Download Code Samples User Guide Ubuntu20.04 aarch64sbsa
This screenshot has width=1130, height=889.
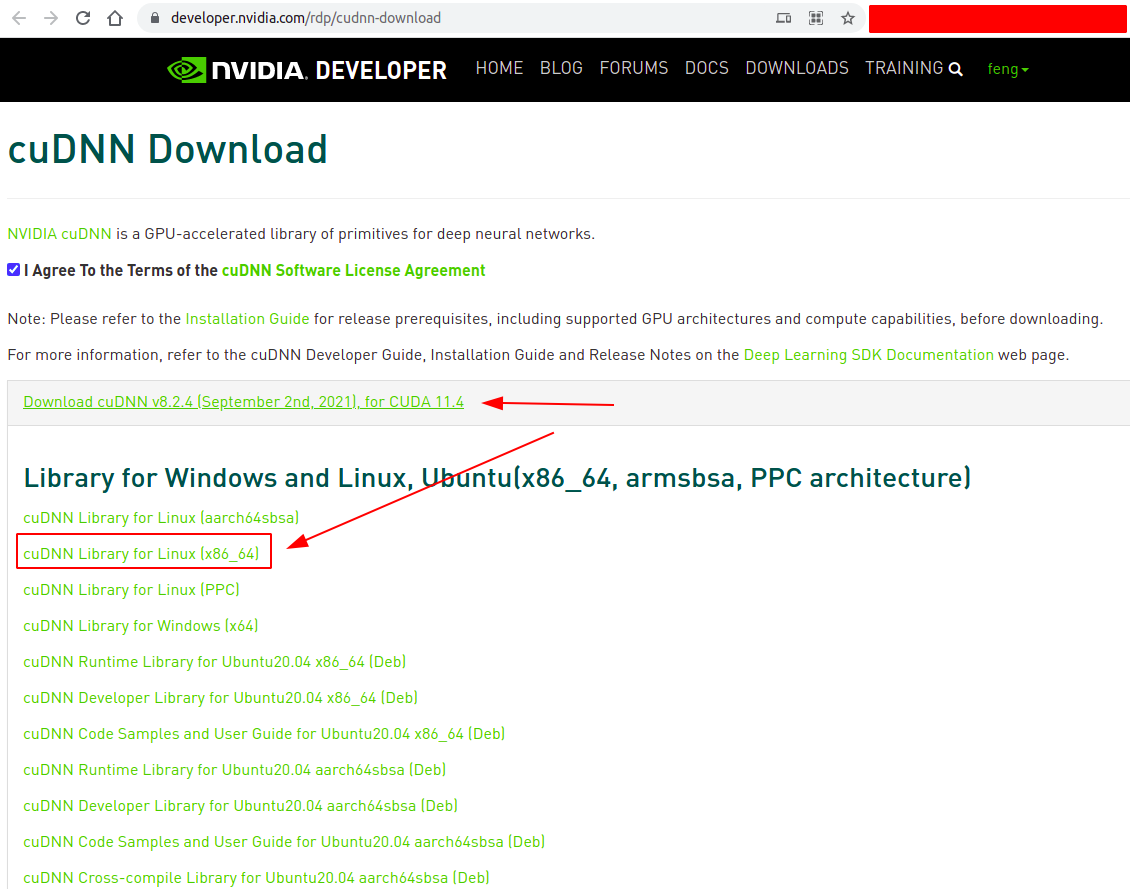click(x=284, y=842)
